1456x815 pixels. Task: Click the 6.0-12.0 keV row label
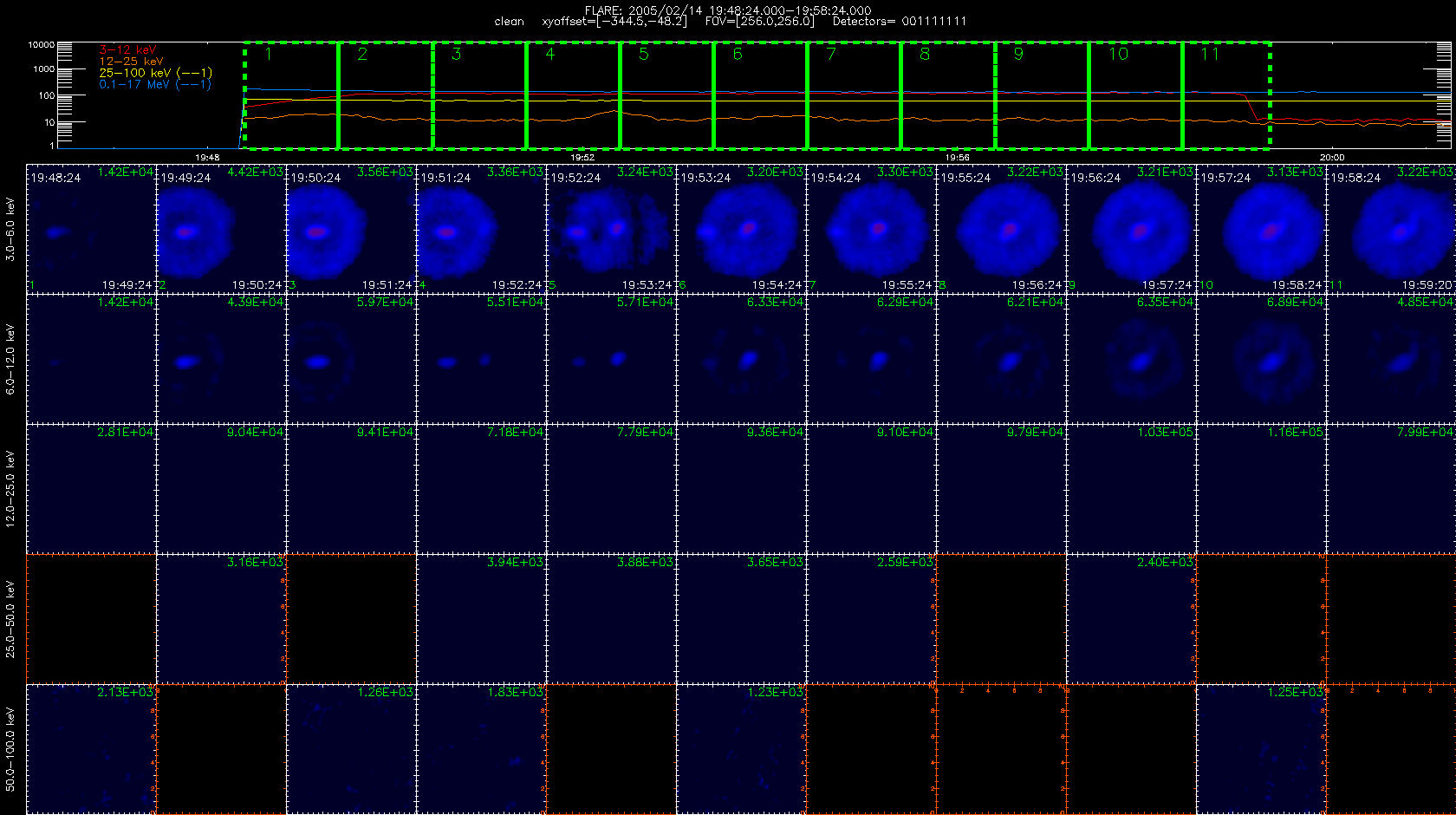click(10, 360)
